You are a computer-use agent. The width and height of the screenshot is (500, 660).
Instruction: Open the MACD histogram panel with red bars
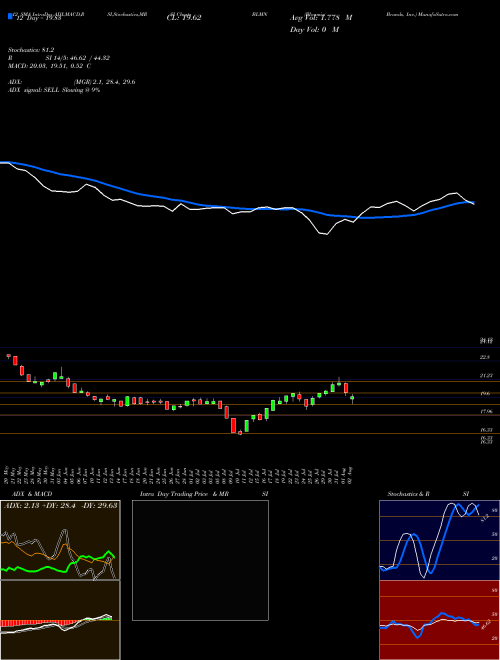tap(60, 620)
